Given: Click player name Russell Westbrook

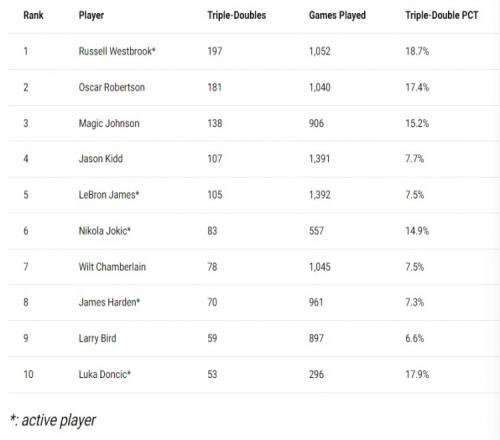Looking at the screenshot, I should [117, 51].
